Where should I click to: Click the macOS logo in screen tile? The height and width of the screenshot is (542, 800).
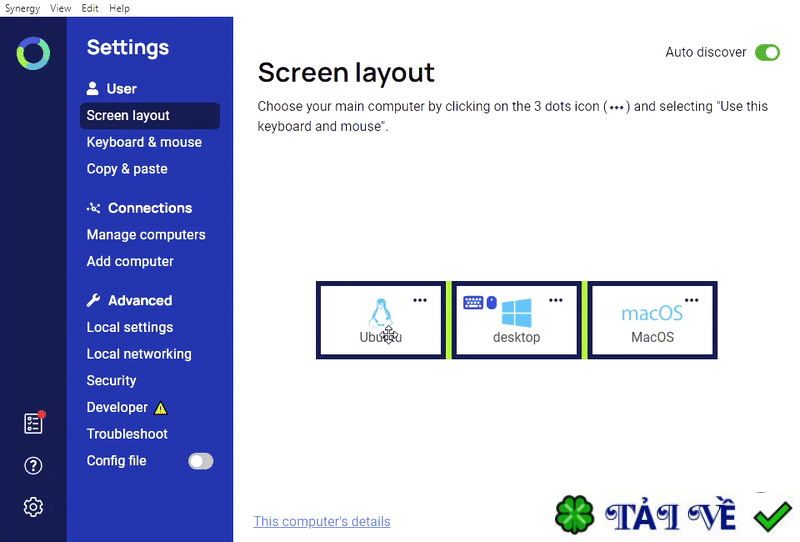coord(652,313)
